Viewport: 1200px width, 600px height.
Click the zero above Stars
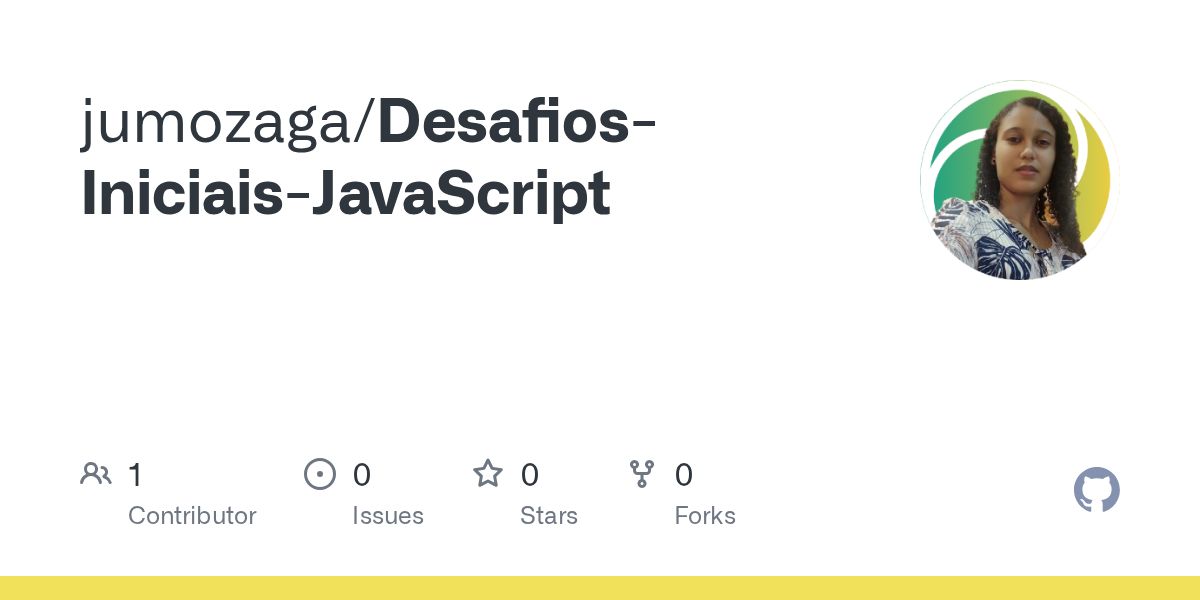(529, 474)
